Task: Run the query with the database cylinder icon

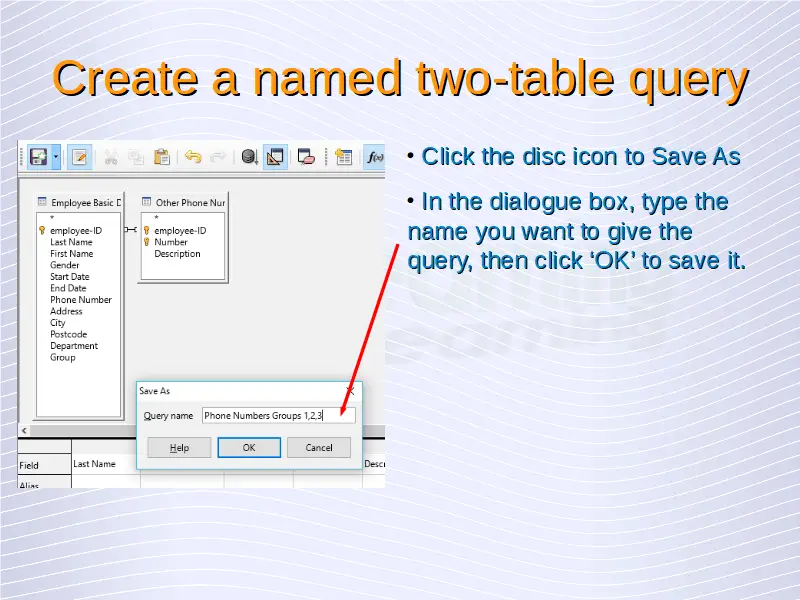Action: pos(249,157)
